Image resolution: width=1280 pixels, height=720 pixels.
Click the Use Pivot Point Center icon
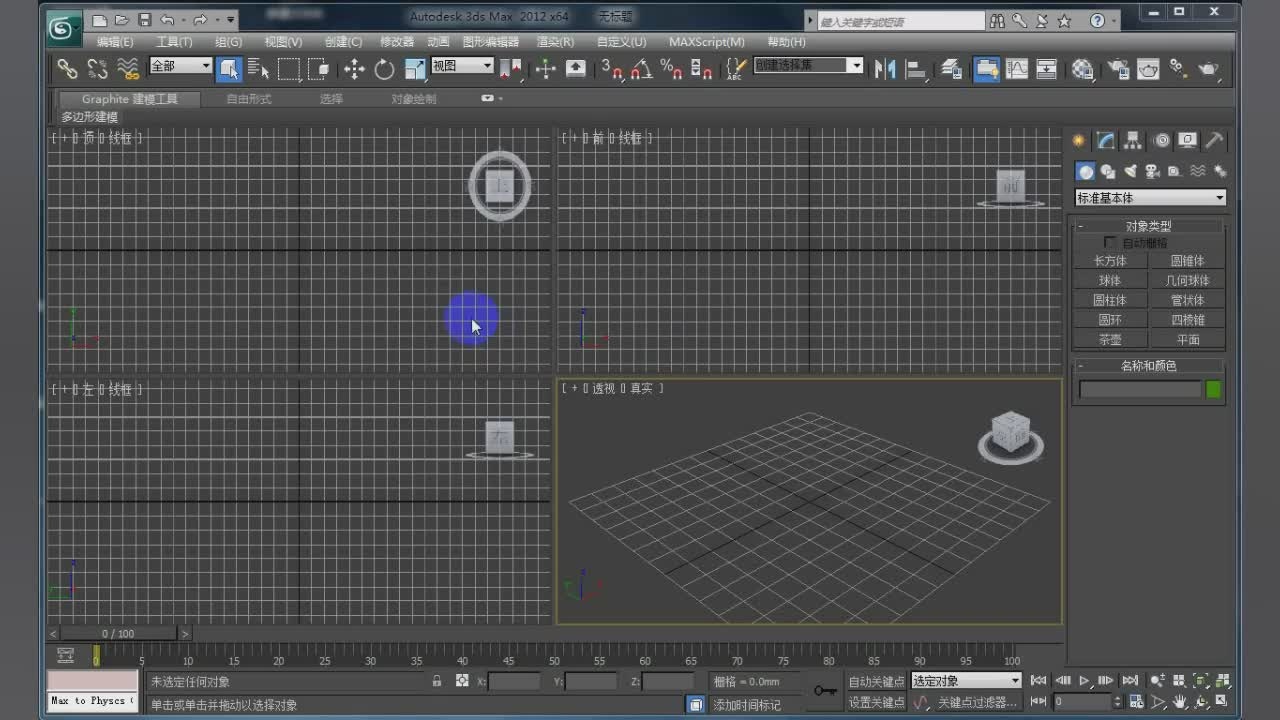pyautogui.click(x=511, y=68)
